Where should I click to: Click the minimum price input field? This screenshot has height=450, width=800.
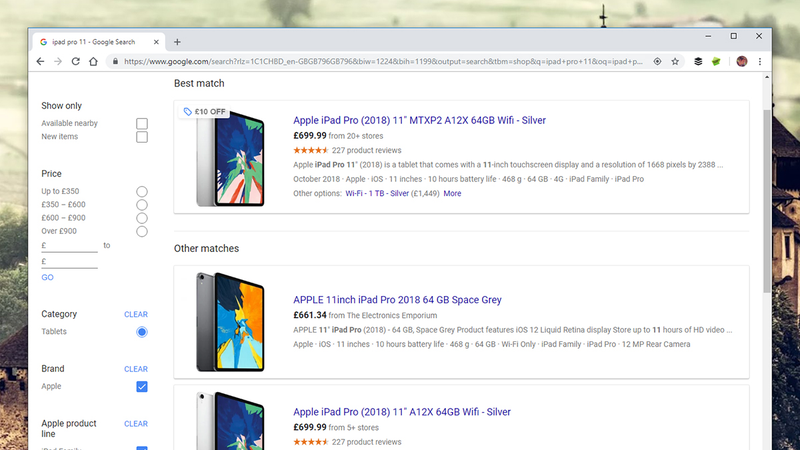(69, 246)
